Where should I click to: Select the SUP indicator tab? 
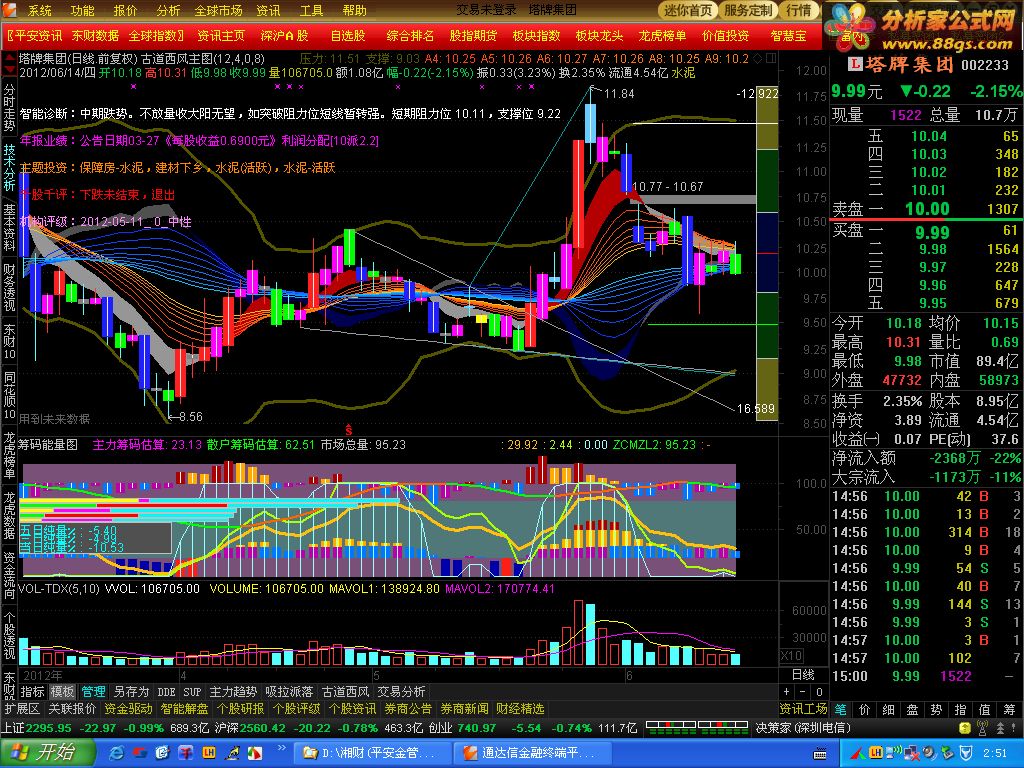coord(192,692)
